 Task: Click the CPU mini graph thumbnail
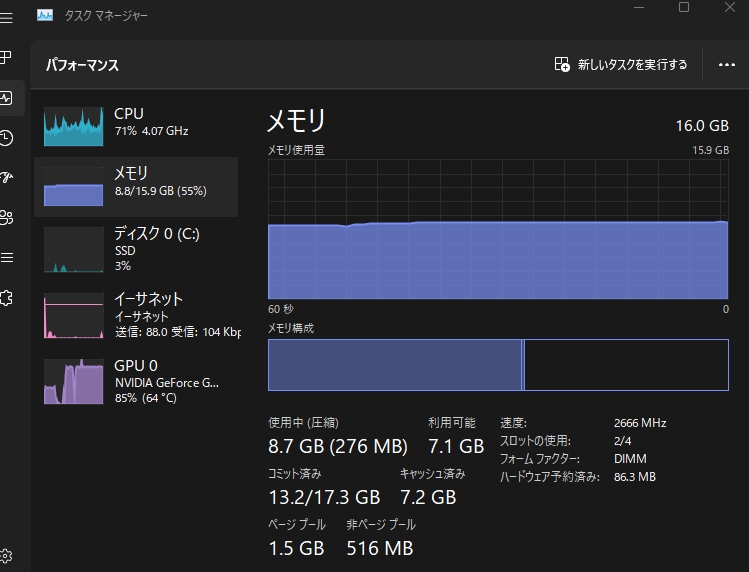point(73,126)
